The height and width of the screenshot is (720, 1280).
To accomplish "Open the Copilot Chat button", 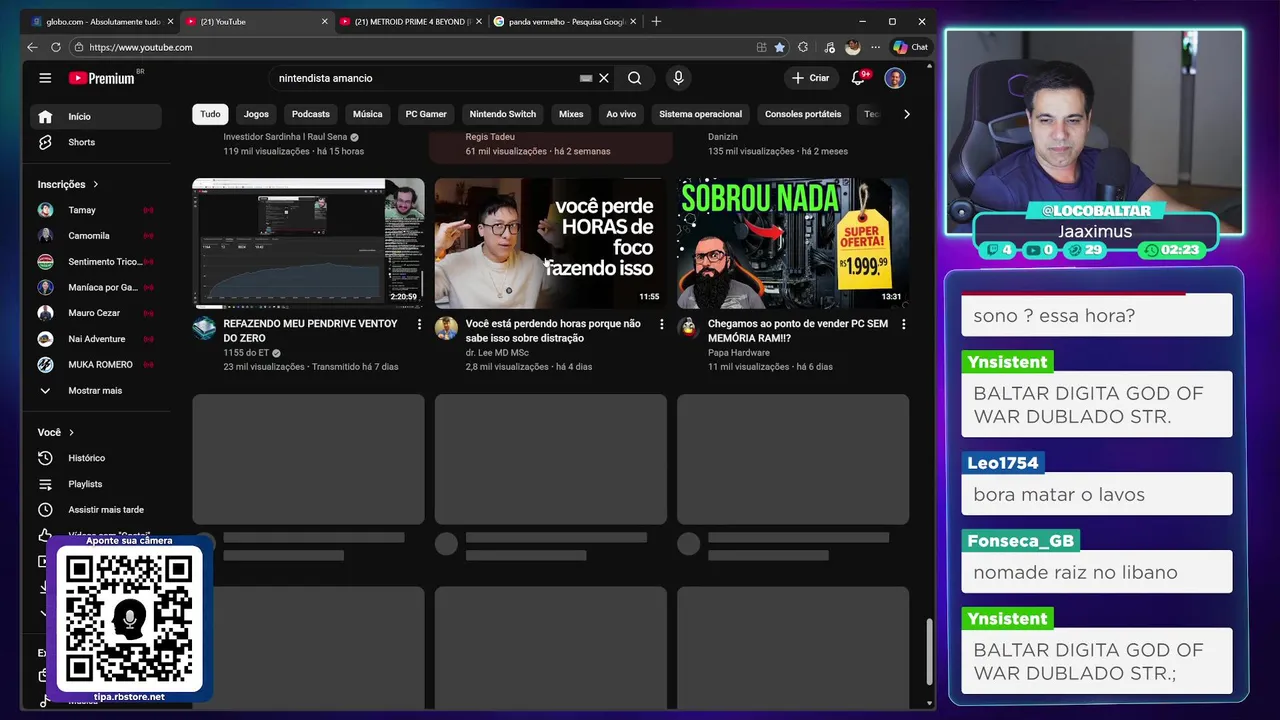I will click(910, 47).
